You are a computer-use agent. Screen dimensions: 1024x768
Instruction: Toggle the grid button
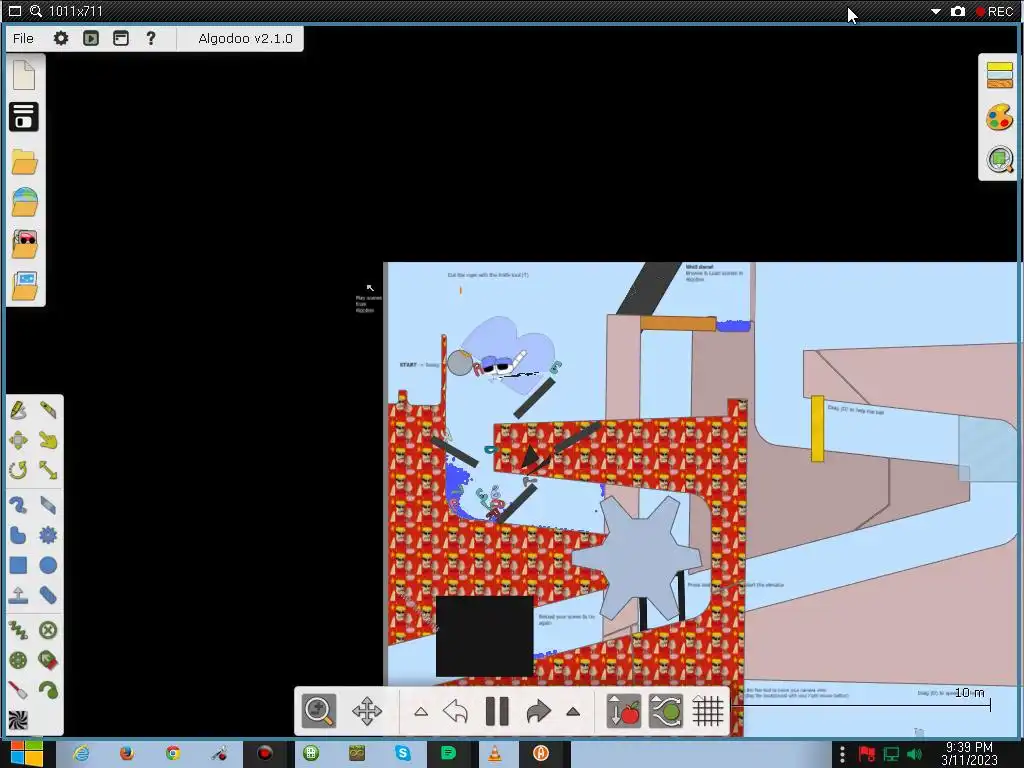[707, 711]
